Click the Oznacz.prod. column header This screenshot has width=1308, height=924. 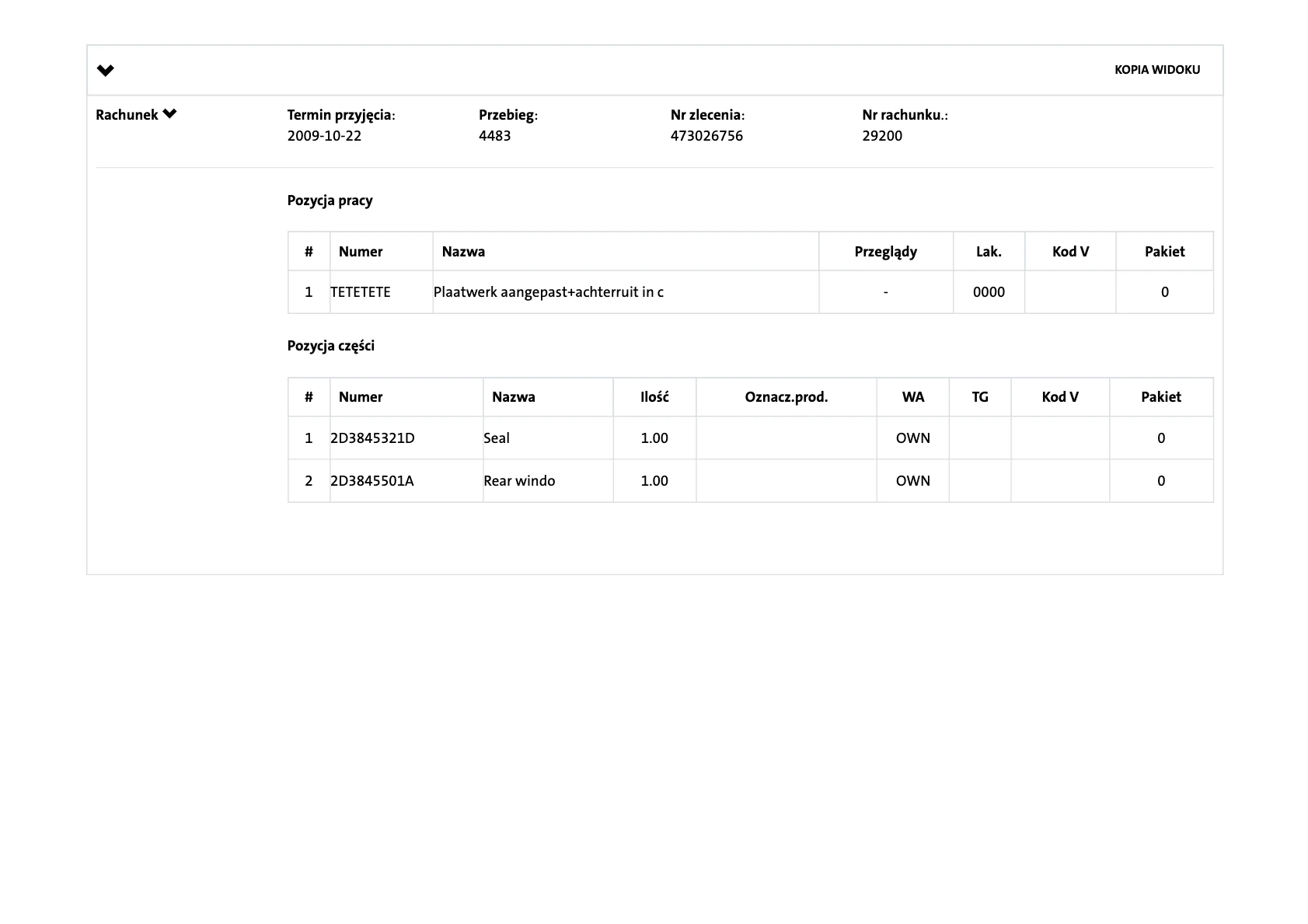[x=786, y=397]
